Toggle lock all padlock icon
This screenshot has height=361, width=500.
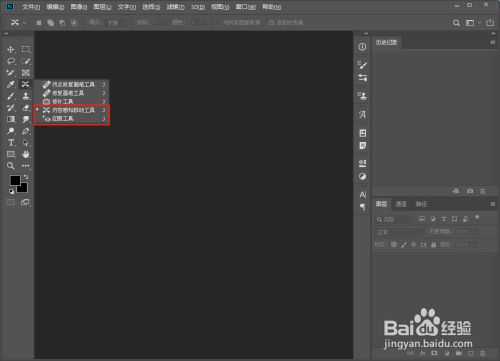[x=433, y=245]
